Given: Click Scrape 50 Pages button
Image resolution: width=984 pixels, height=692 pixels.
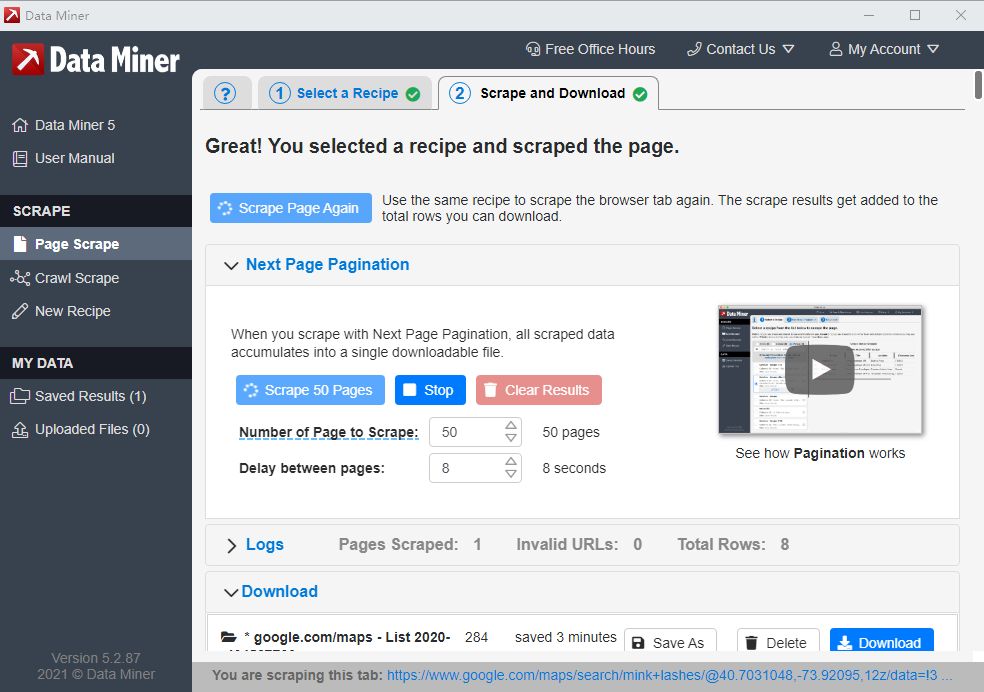Looking at the screenshot, I should pyautogui.click(x=311, y=390).
